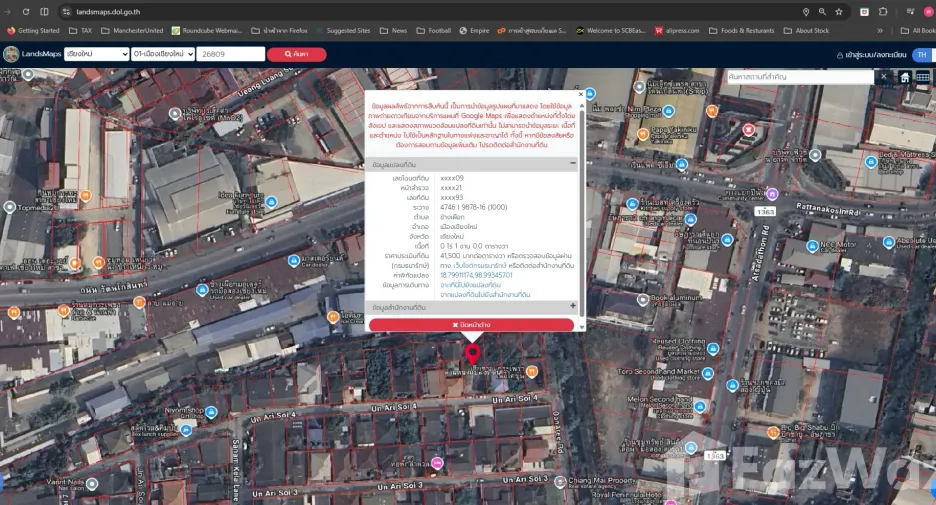Click the popup vertical scrollbar
The height and width of the screenshot is (505, 936).
582,215
